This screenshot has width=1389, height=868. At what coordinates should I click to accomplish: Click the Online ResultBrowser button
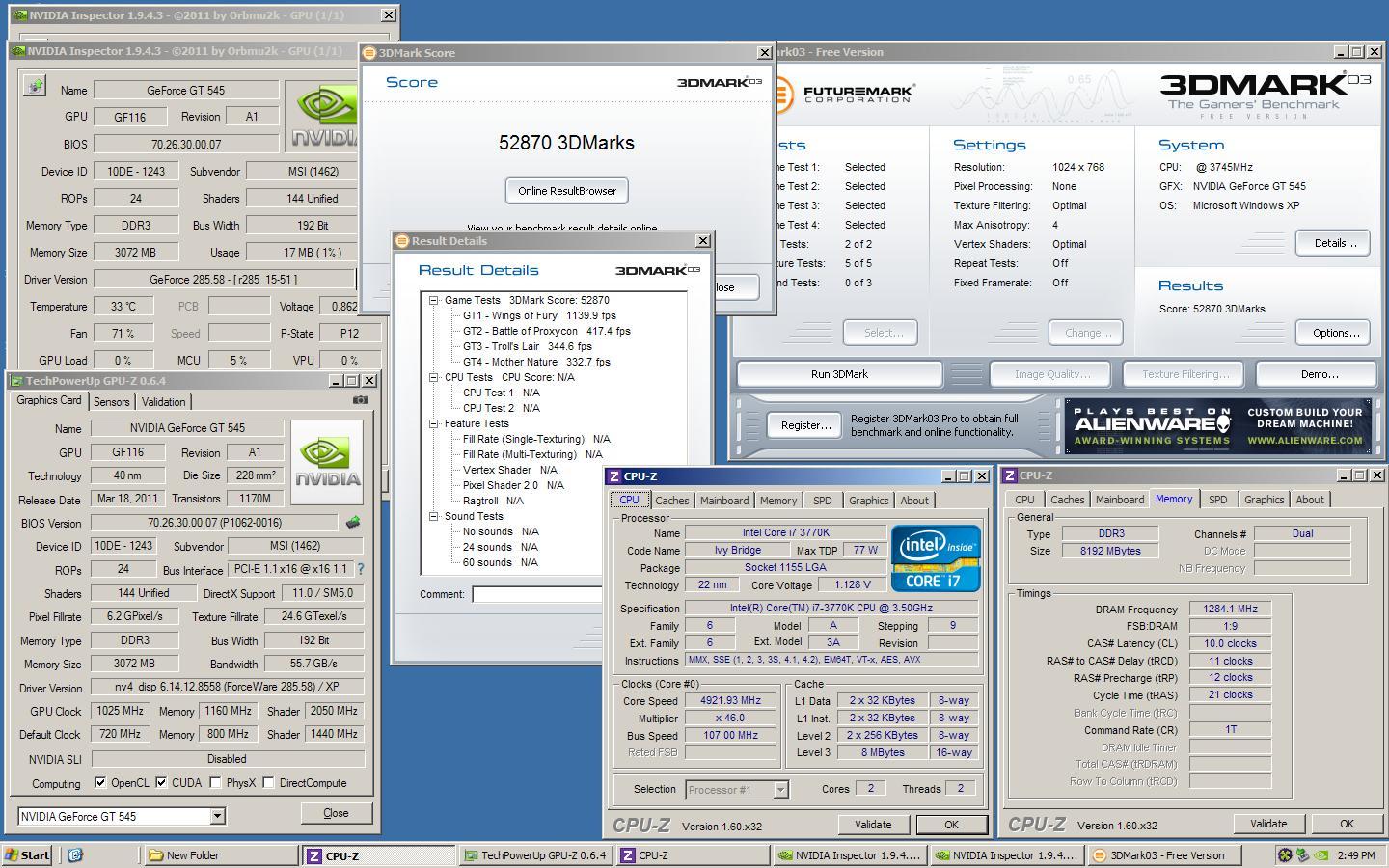567,191
